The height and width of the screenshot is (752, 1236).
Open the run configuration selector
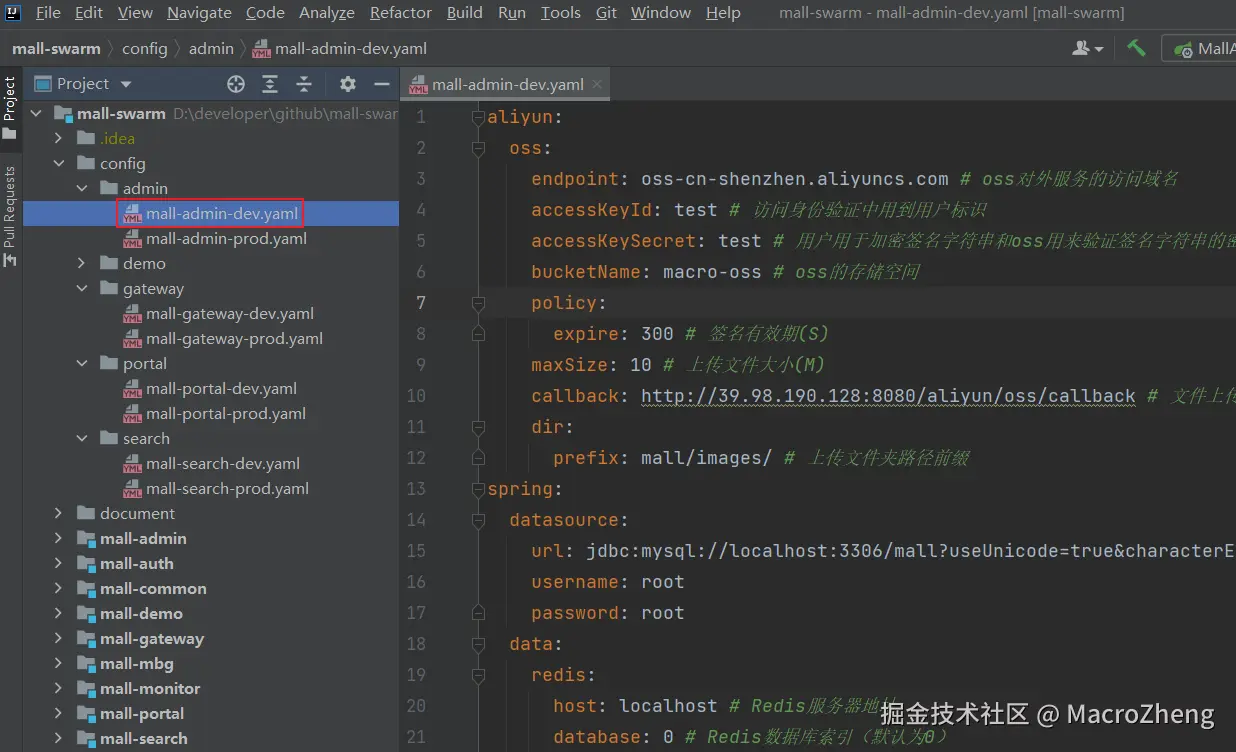[1200, 48]
